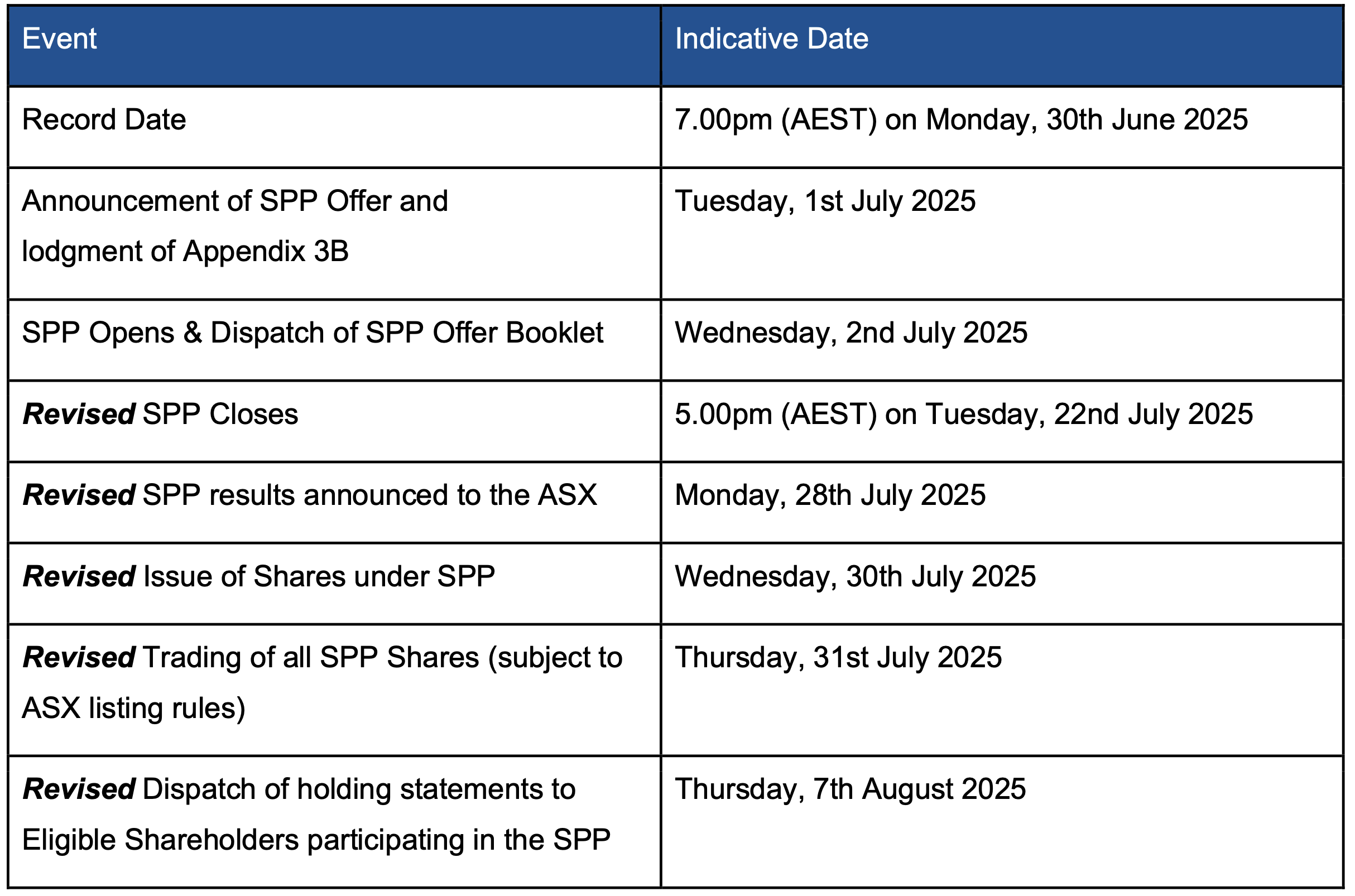1355x896 pixels.
Task: Click the 30th June 2025 date cell
Action: pyautogui.click(x=1002, y=127)
